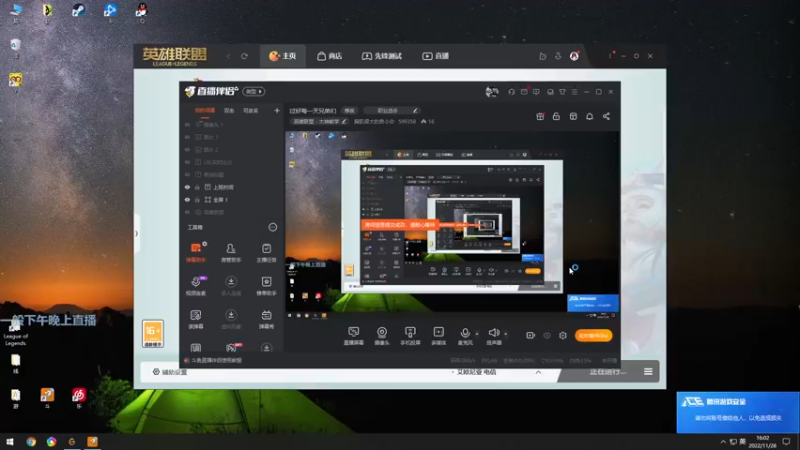Expand speaker options arrow
The height and width of the screenshot is (450, 800).
[506, 334]
